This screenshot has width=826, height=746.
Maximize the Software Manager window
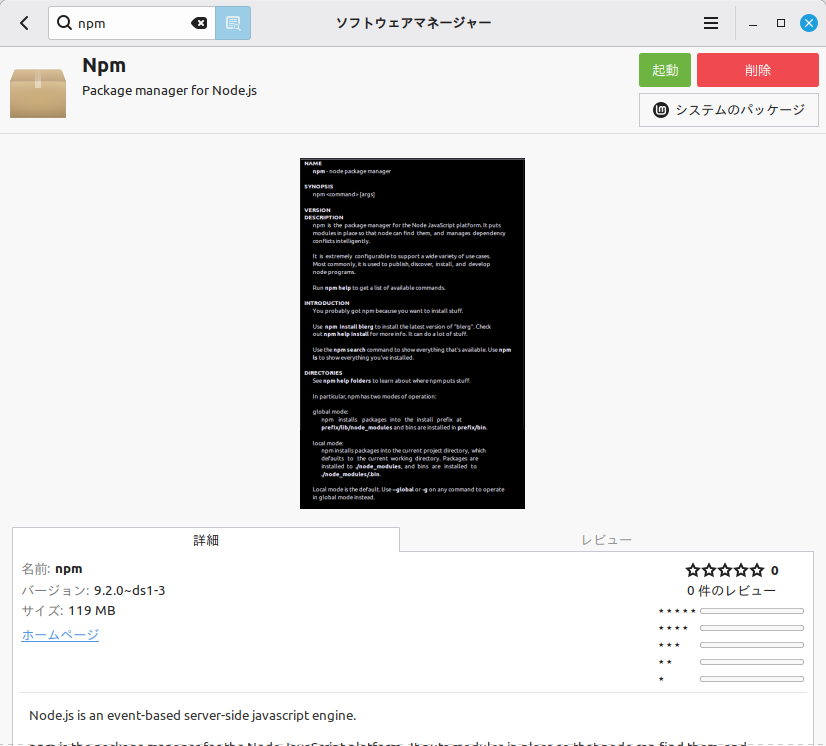point(781,23)
